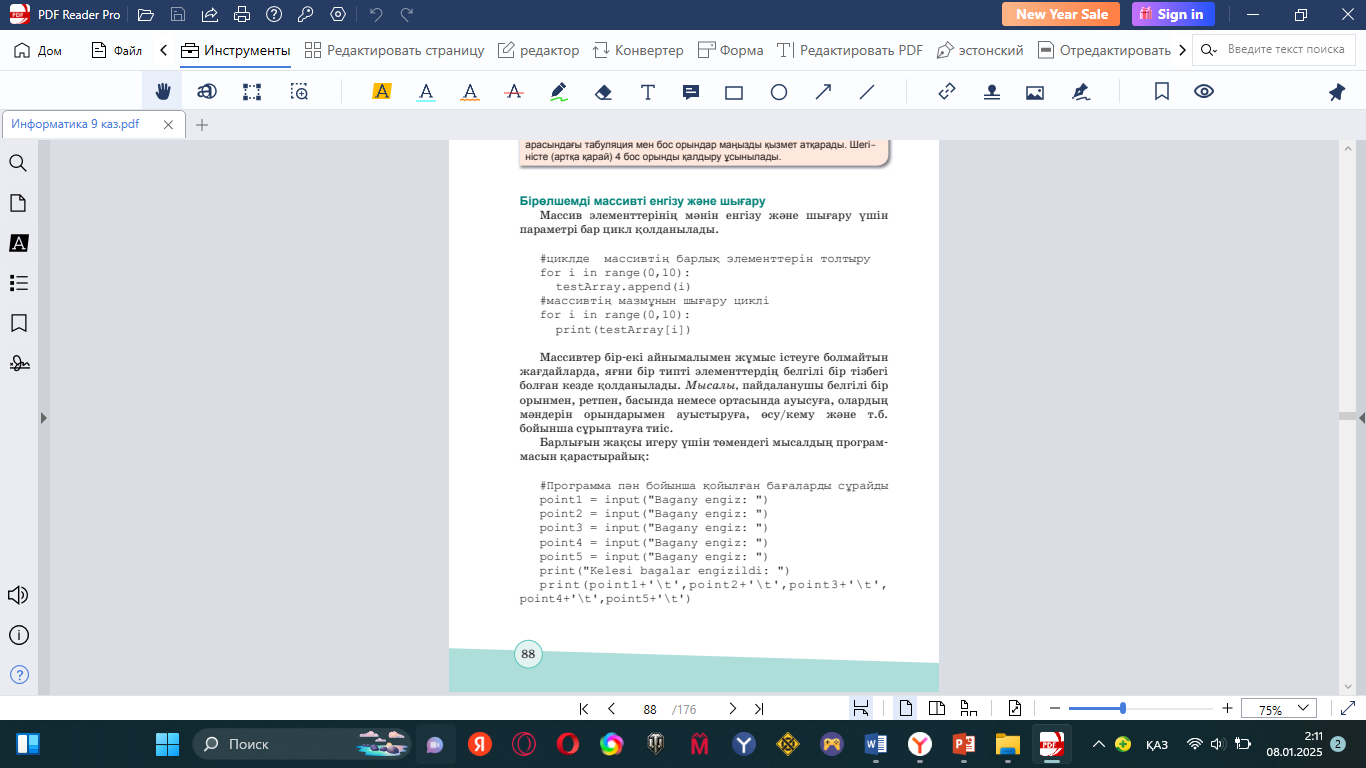
Task: Select the yellow Highlight text tool
Action: [381, 92]
